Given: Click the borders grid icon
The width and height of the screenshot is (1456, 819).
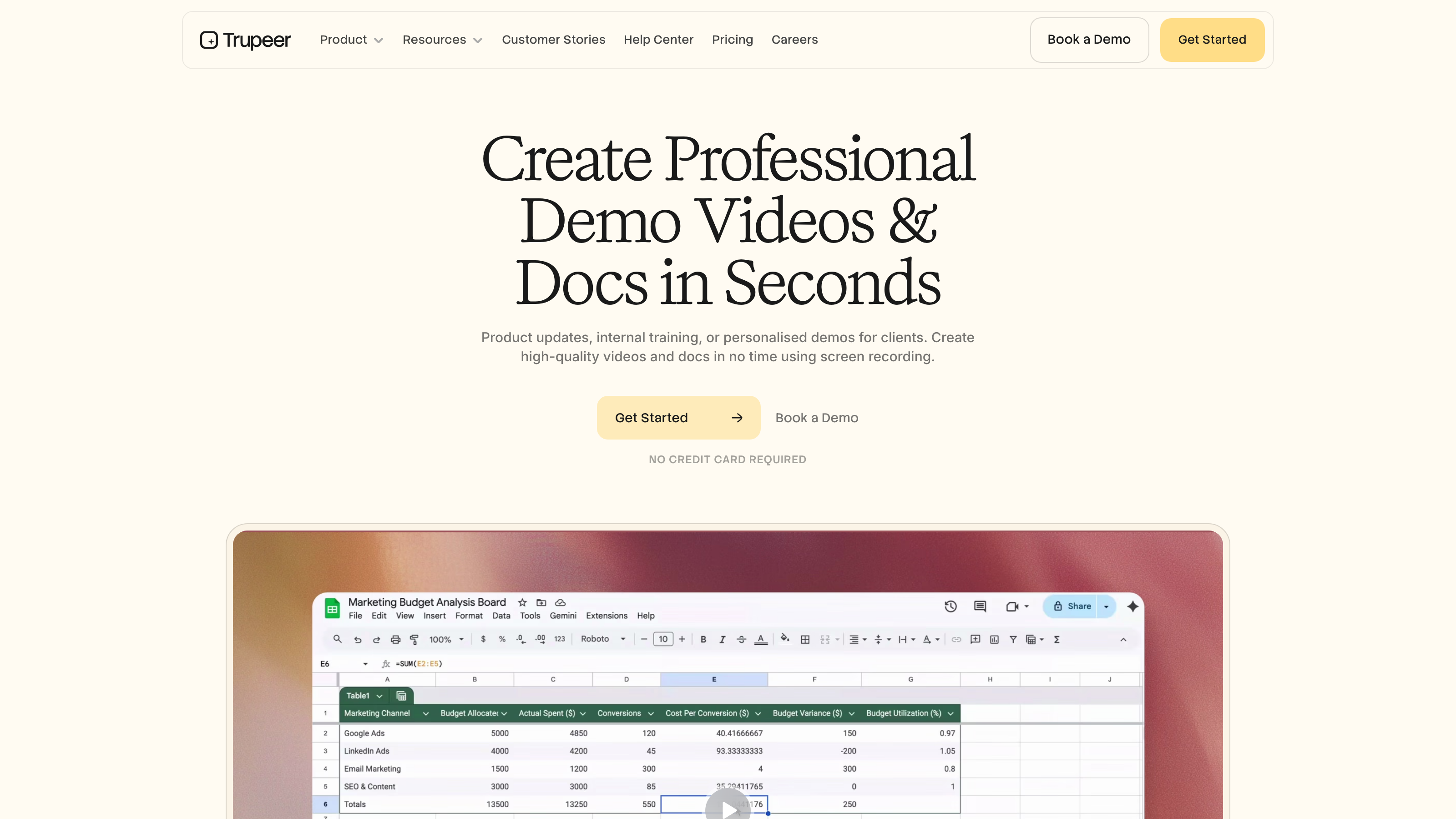Looking at the screenshot, I should [x=805, y=639].
